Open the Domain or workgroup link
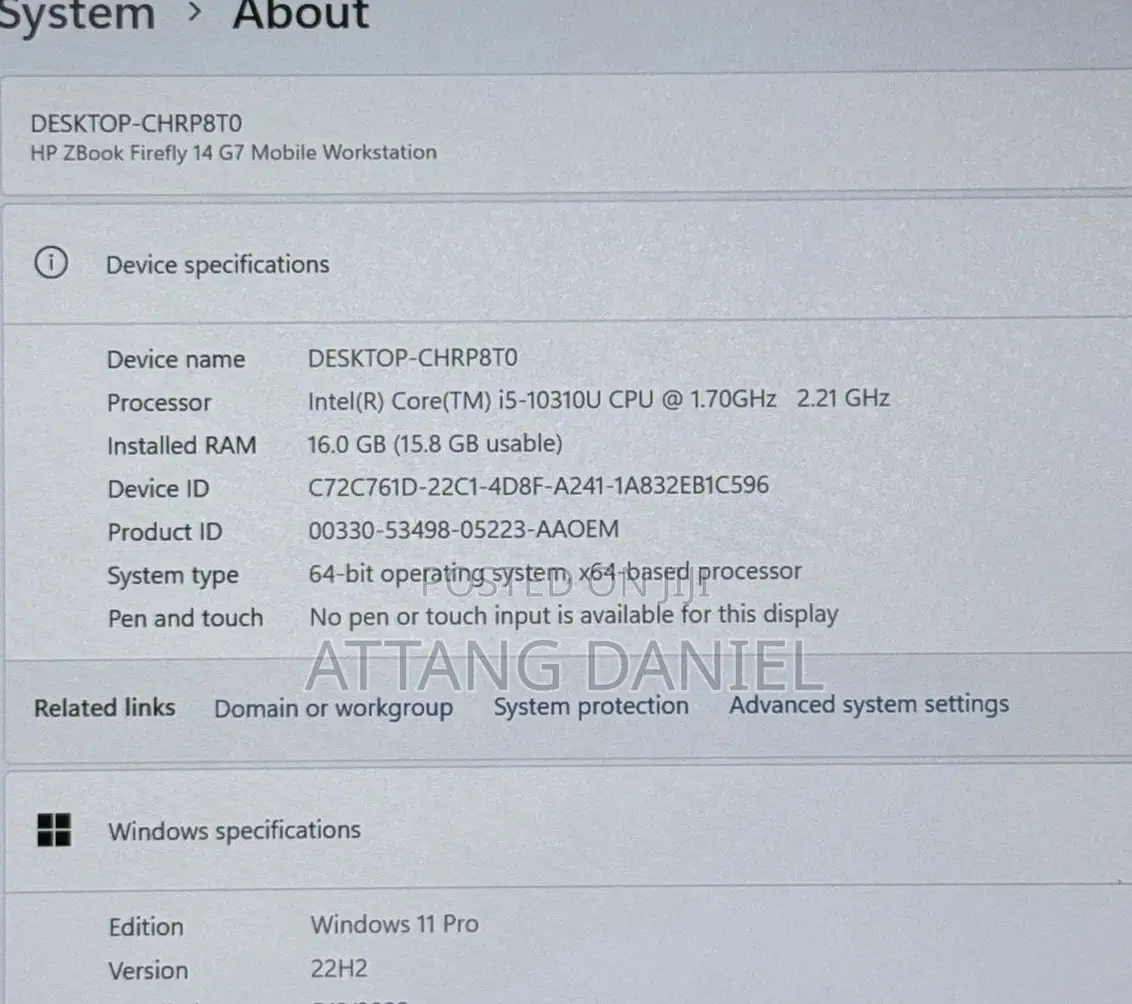 [x=334, y=709]
